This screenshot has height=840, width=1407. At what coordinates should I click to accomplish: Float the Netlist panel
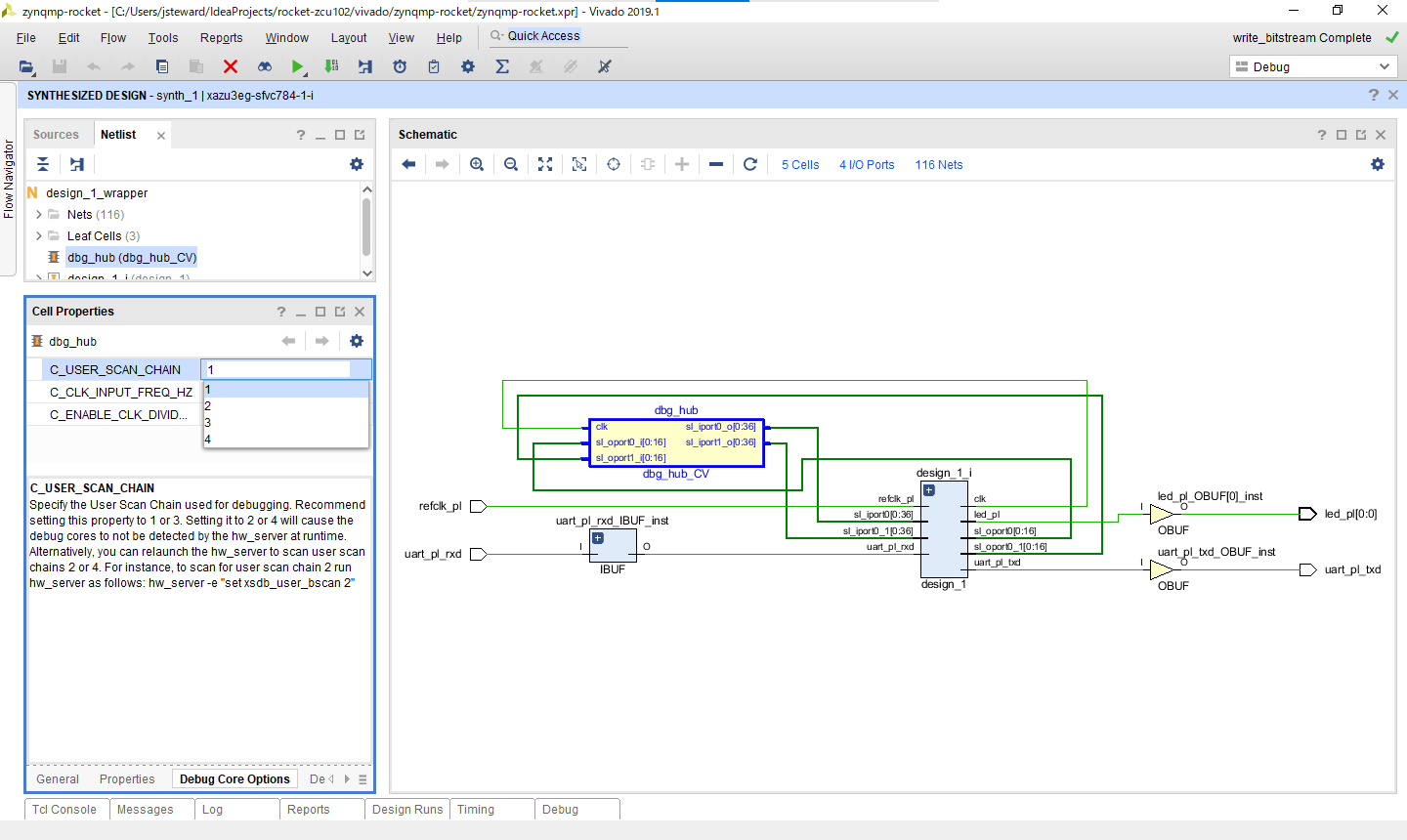pyautogui.click(x=360, y=135)
